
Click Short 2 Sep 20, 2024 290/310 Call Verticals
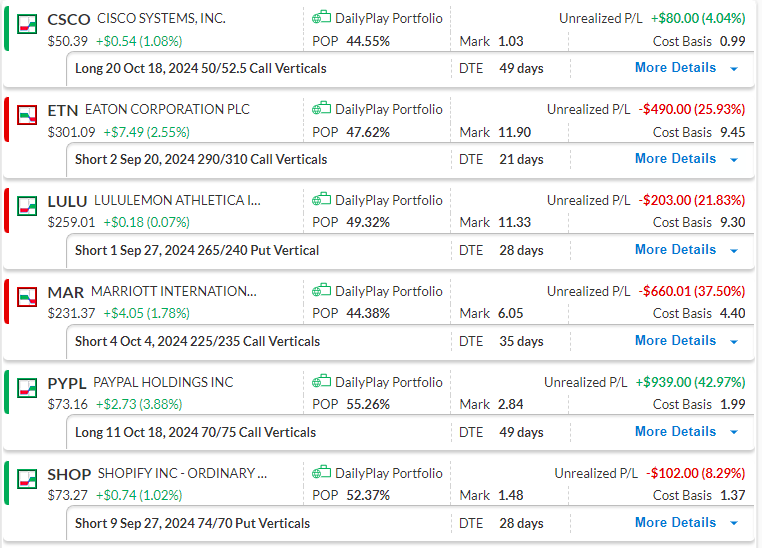[201, 159]
